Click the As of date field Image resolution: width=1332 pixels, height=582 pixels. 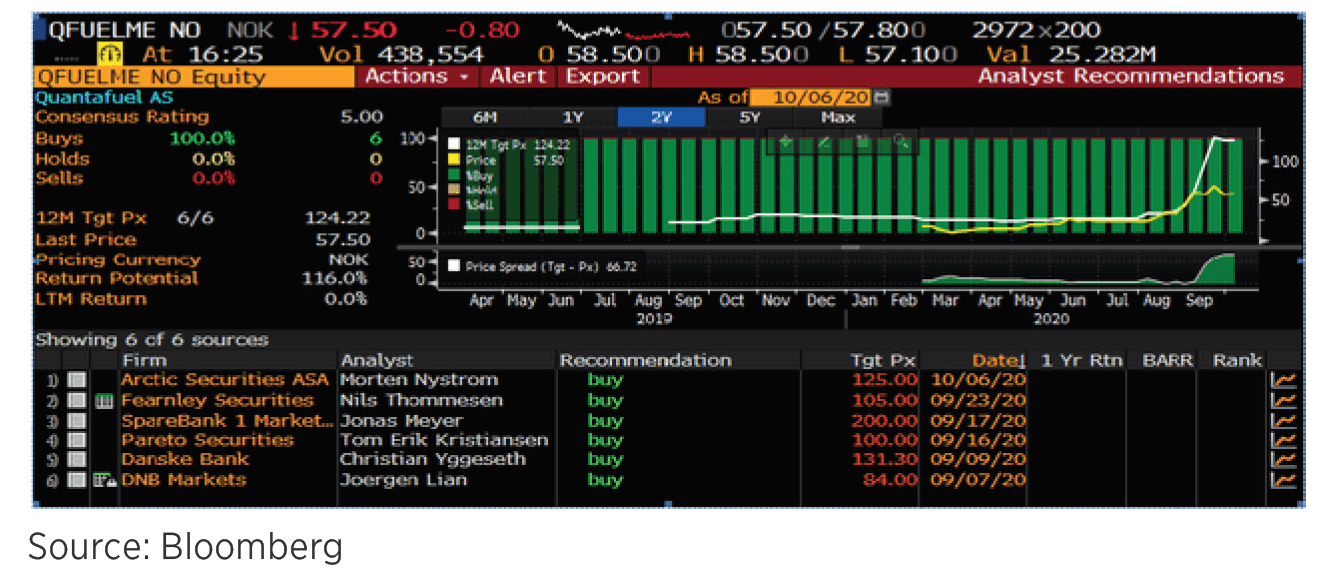coord(810,97)
